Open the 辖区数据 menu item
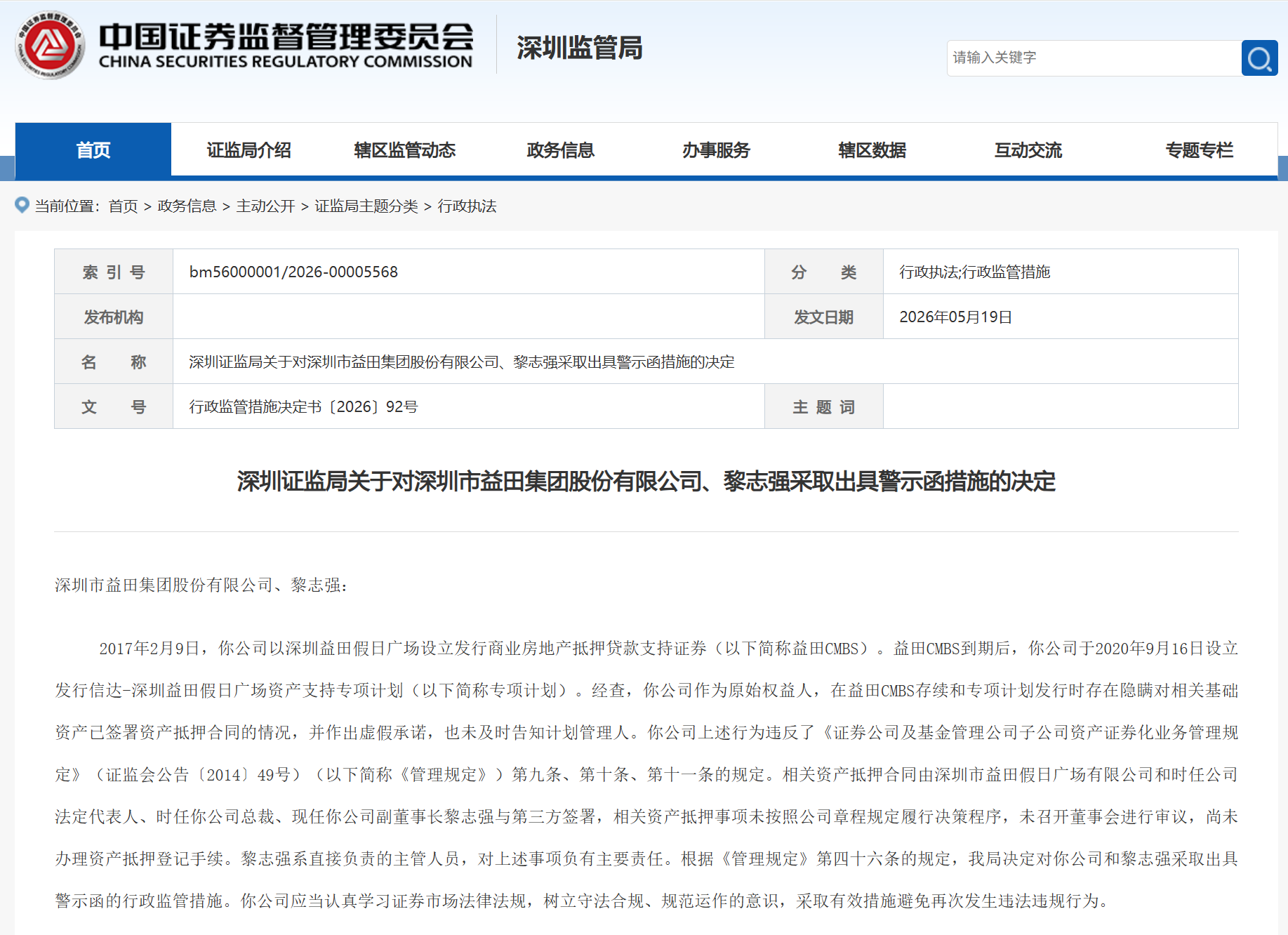The height and width of the screenshot is (935, 1288). tap(872, 150)
